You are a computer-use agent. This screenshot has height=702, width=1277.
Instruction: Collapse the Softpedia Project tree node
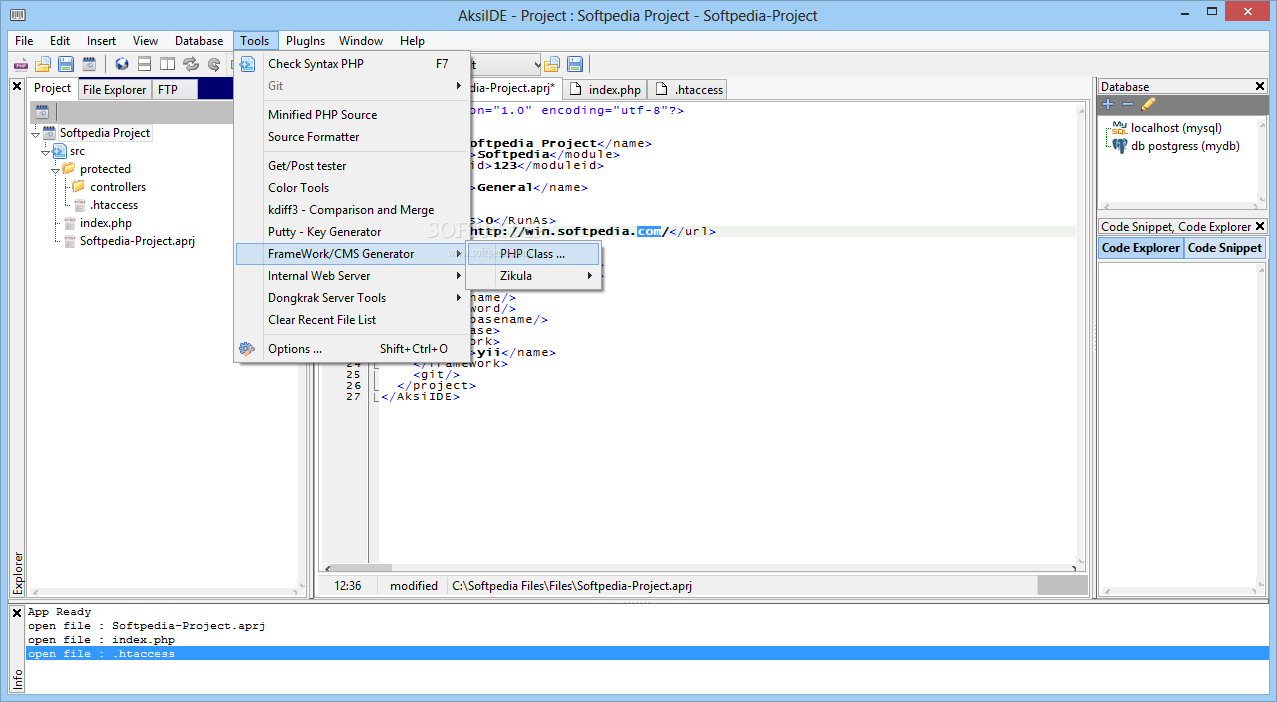click(x=35, y=134)
